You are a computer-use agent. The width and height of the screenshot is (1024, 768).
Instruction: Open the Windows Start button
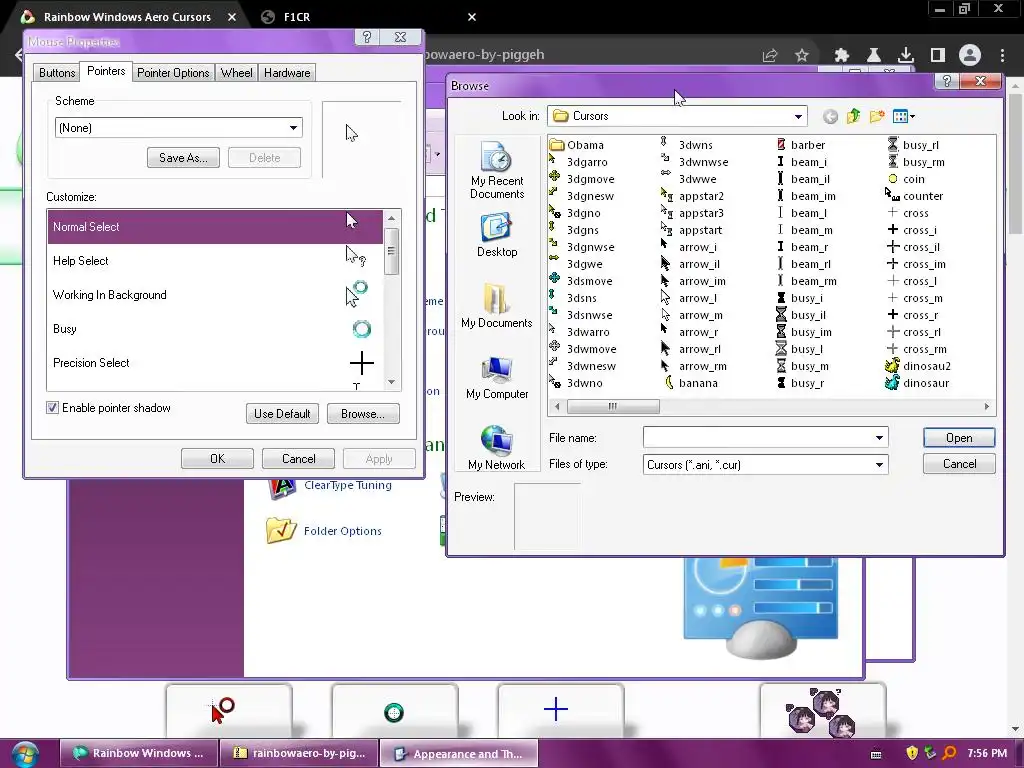pos(24,754)
